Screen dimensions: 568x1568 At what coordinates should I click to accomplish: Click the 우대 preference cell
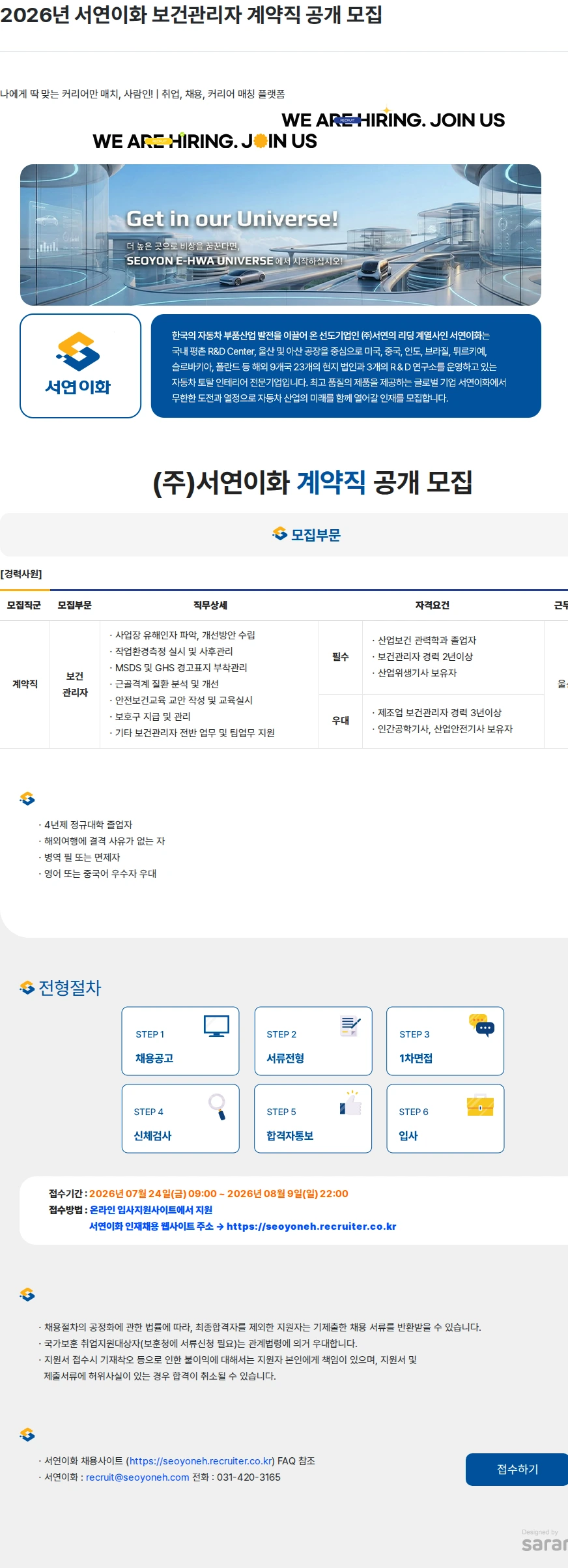(341, 721)
